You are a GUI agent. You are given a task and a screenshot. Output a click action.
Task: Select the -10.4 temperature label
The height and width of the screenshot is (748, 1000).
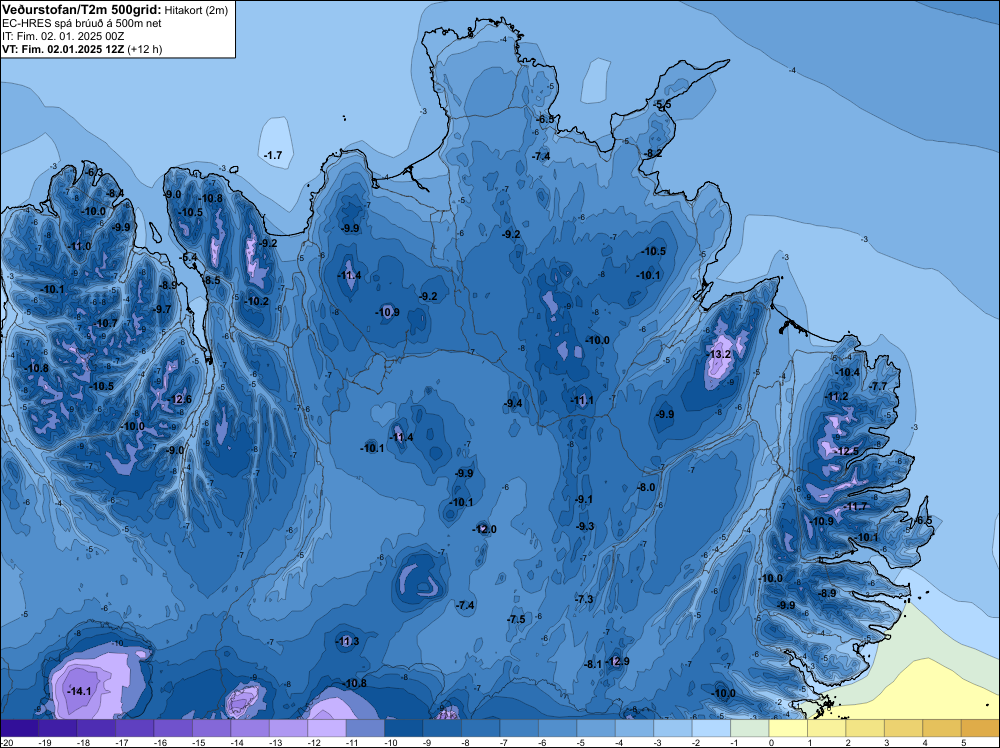(x=848, y=373)
